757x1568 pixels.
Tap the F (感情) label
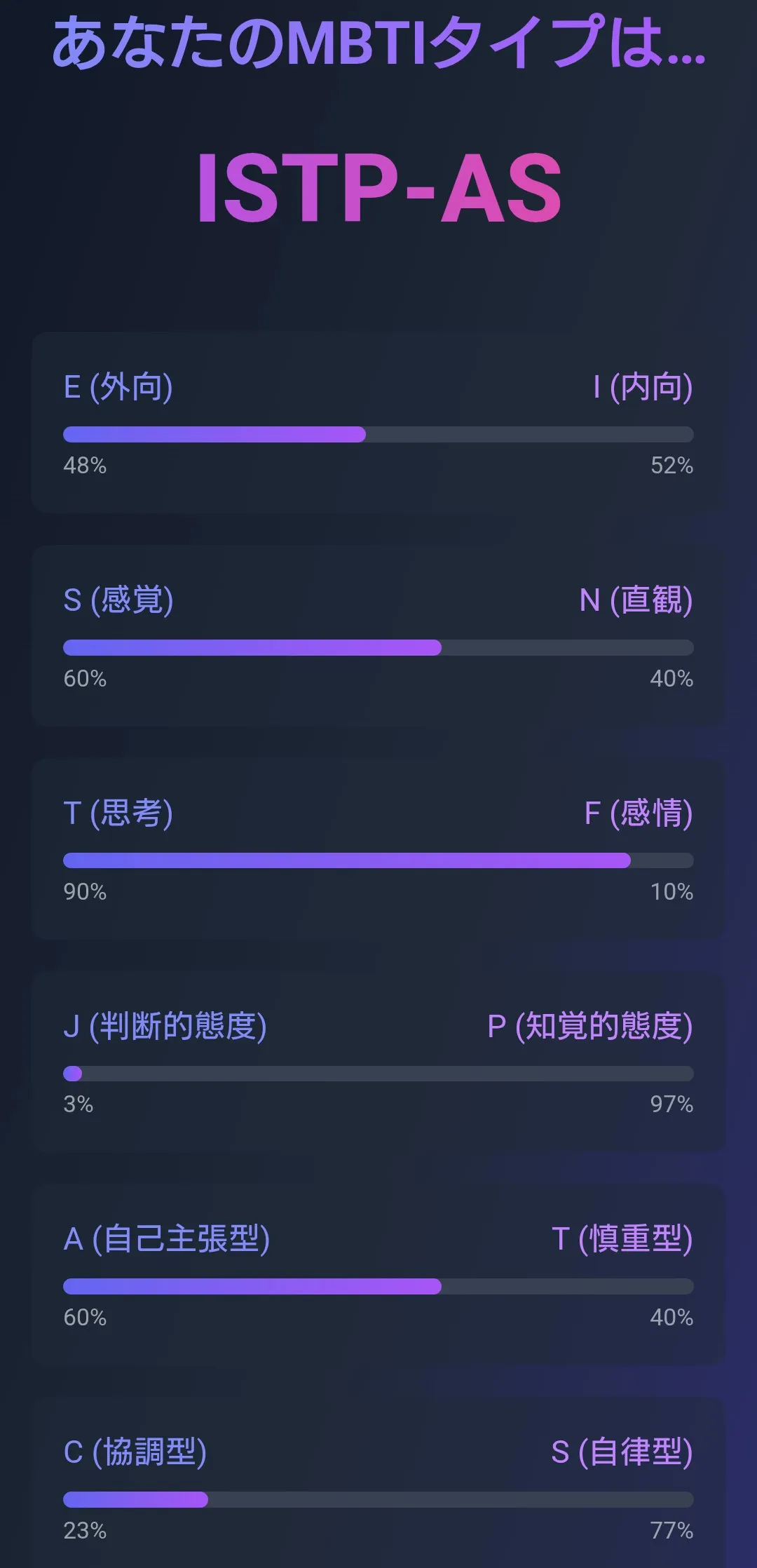coord(639,813)
